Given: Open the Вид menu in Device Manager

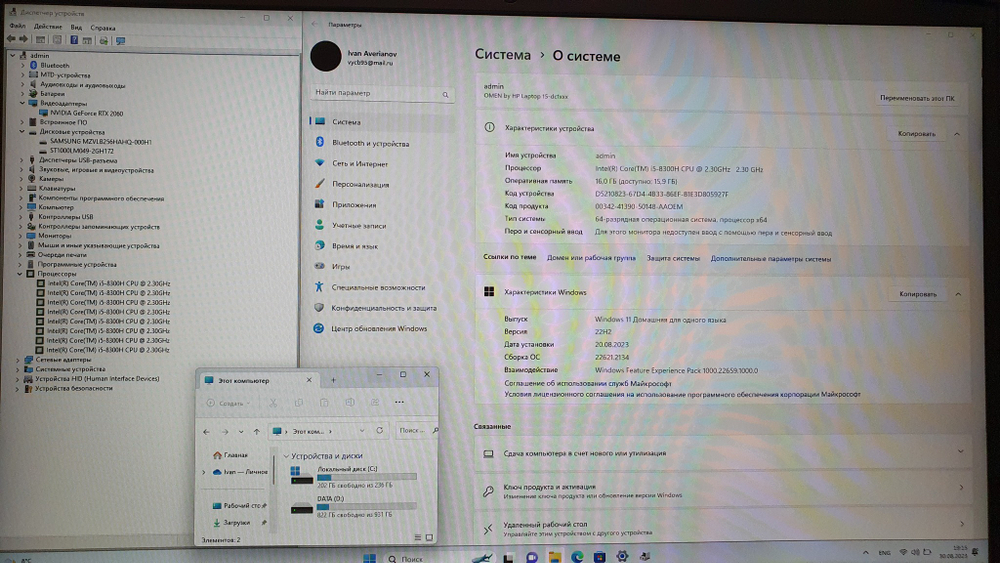Looking at the screenshot, I should [x=76, y=27].
